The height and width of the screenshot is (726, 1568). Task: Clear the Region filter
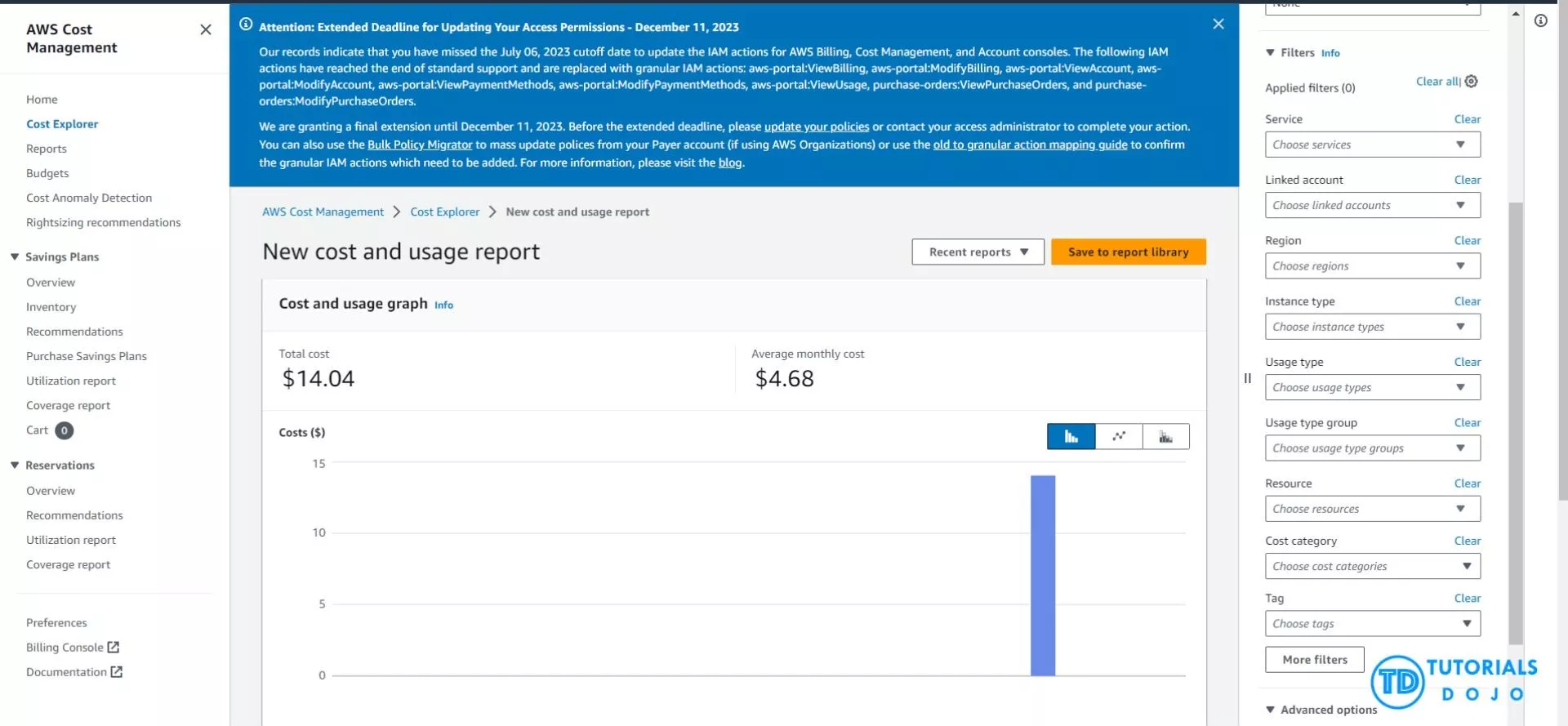1467,241
